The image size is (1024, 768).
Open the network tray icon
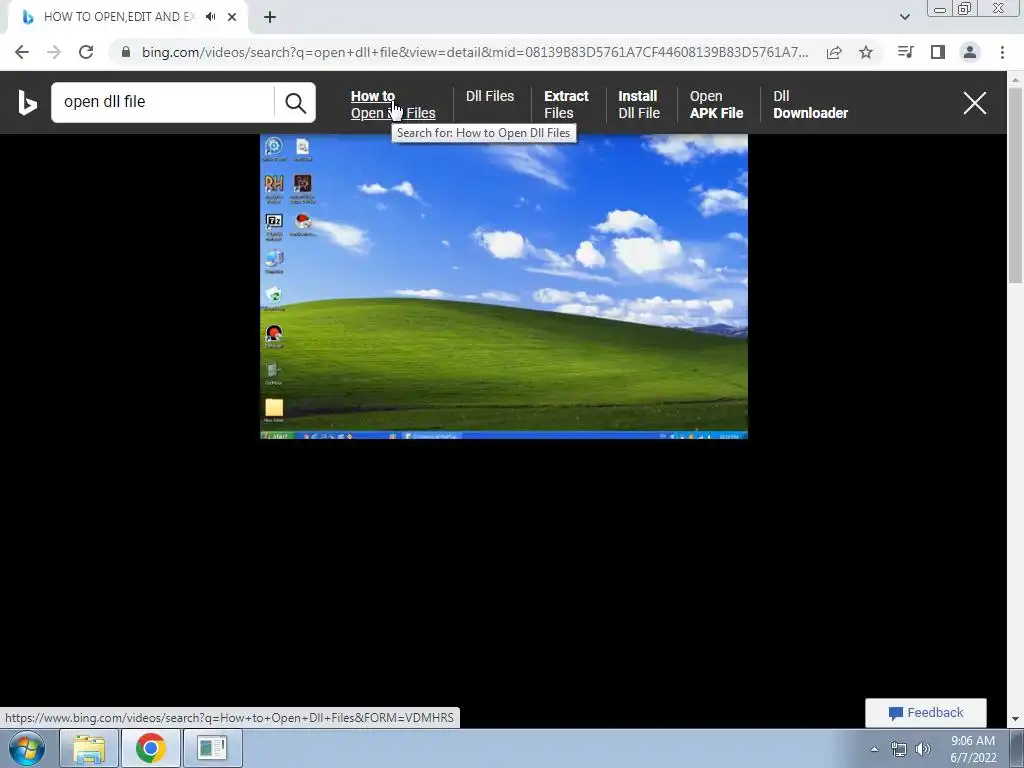point(899,749)
